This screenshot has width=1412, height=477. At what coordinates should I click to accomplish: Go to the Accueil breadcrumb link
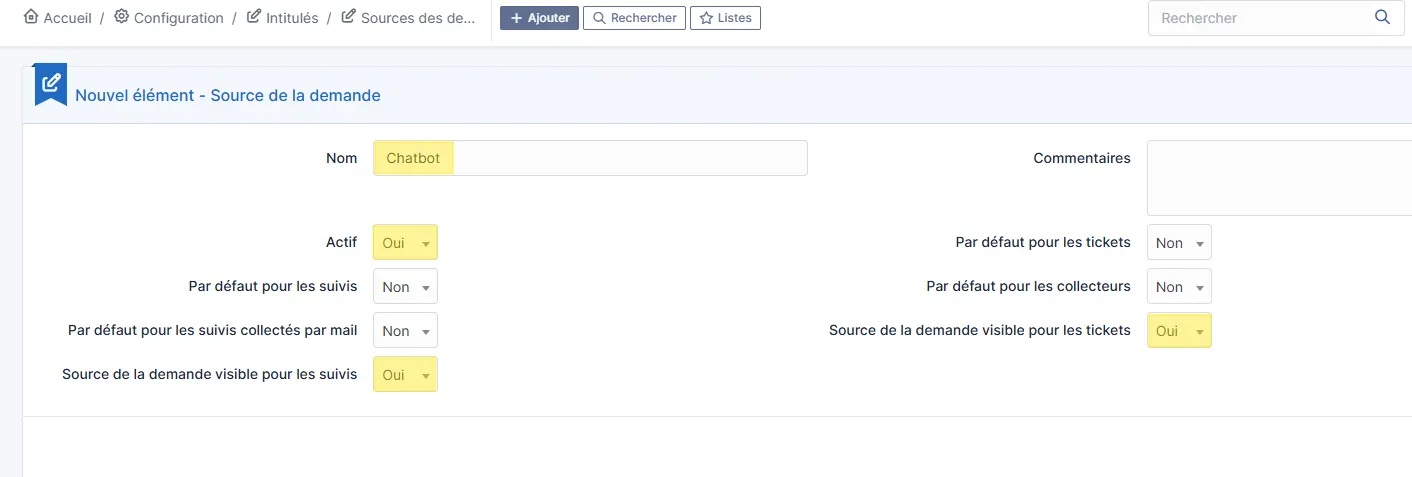67,18
